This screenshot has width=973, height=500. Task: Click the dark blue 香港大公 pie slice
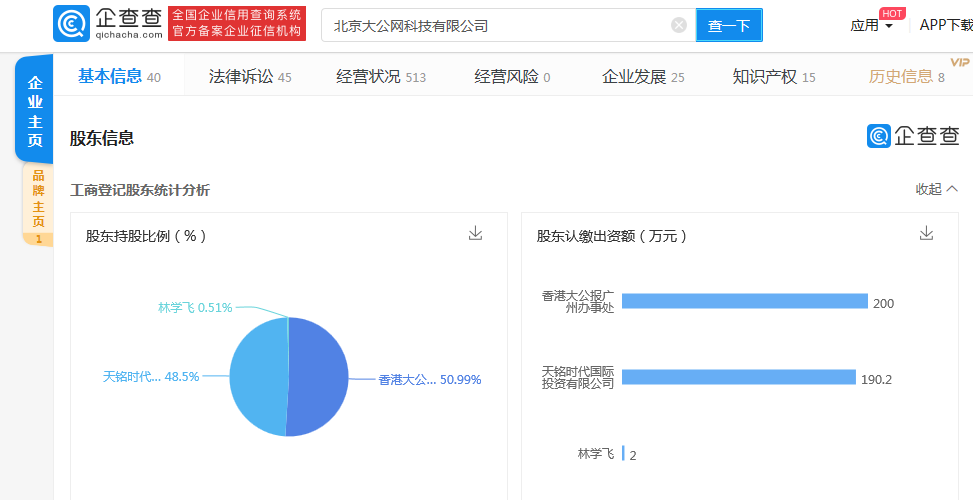pyautogui.click(x=319, y=378)
